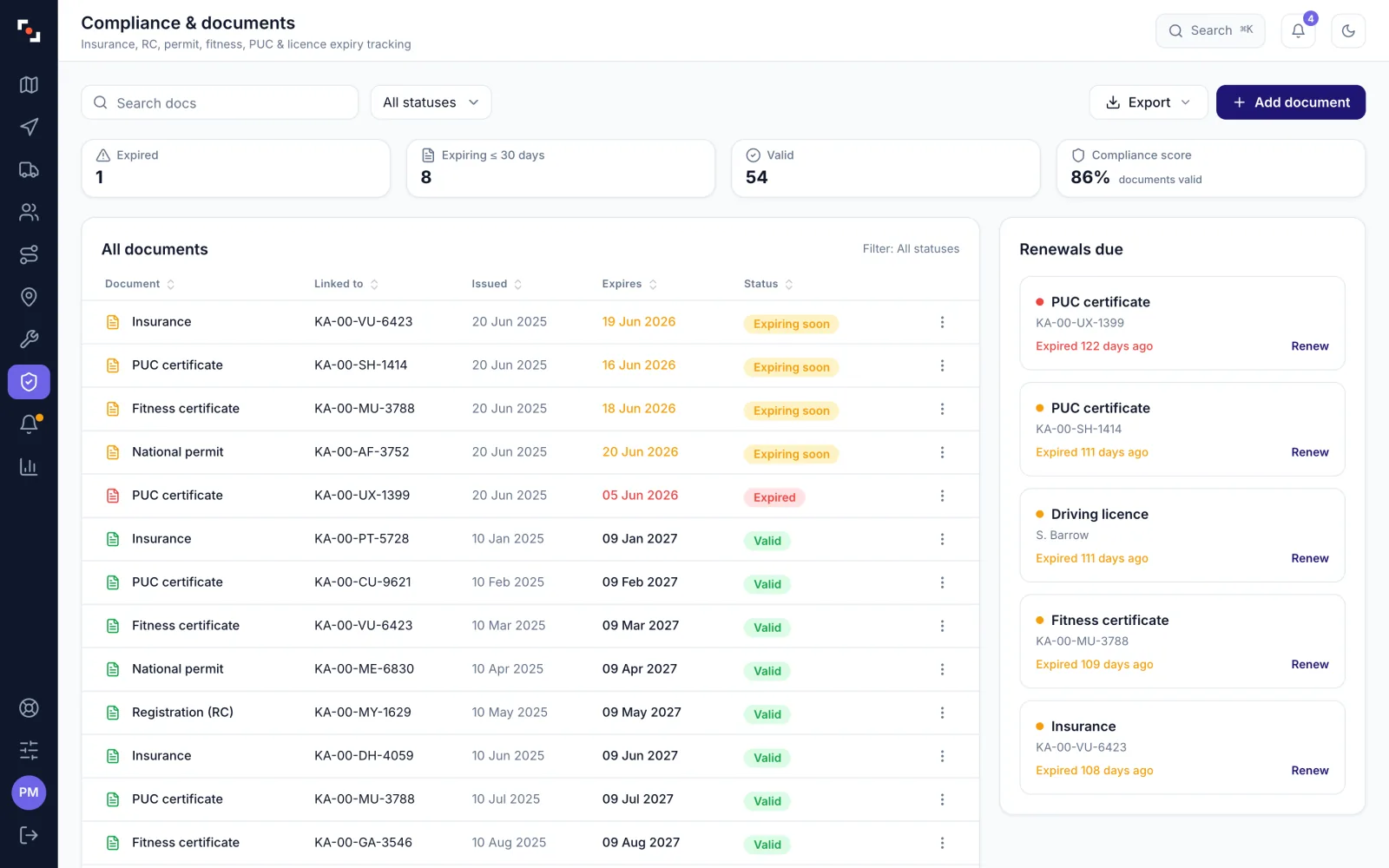This screenshot has width=1389, height=868.
Task: Click the logout icon in sidebar
Action: pyautogui.click(x=29, y=835)
